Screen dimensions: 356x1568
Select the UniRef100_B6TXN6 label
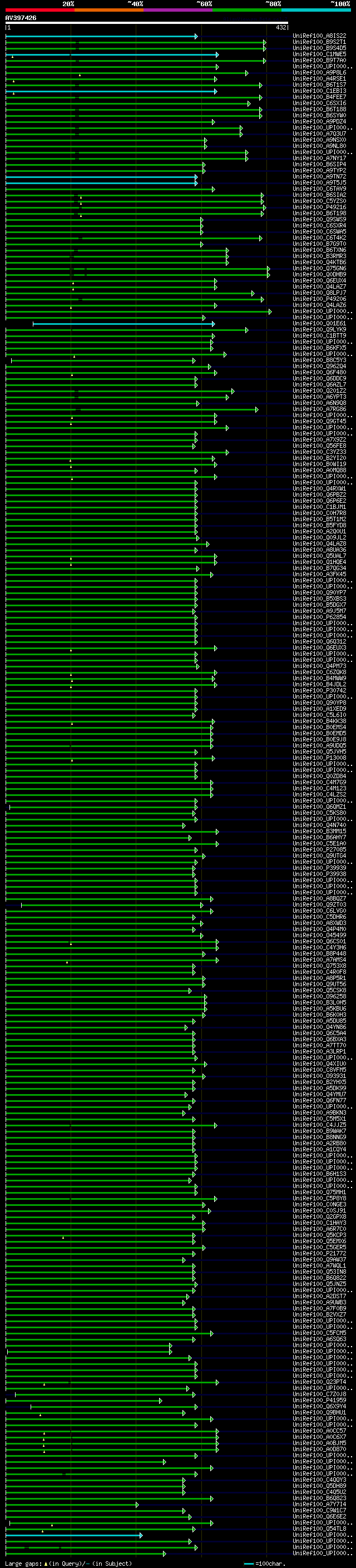click(x=319, y=250)
